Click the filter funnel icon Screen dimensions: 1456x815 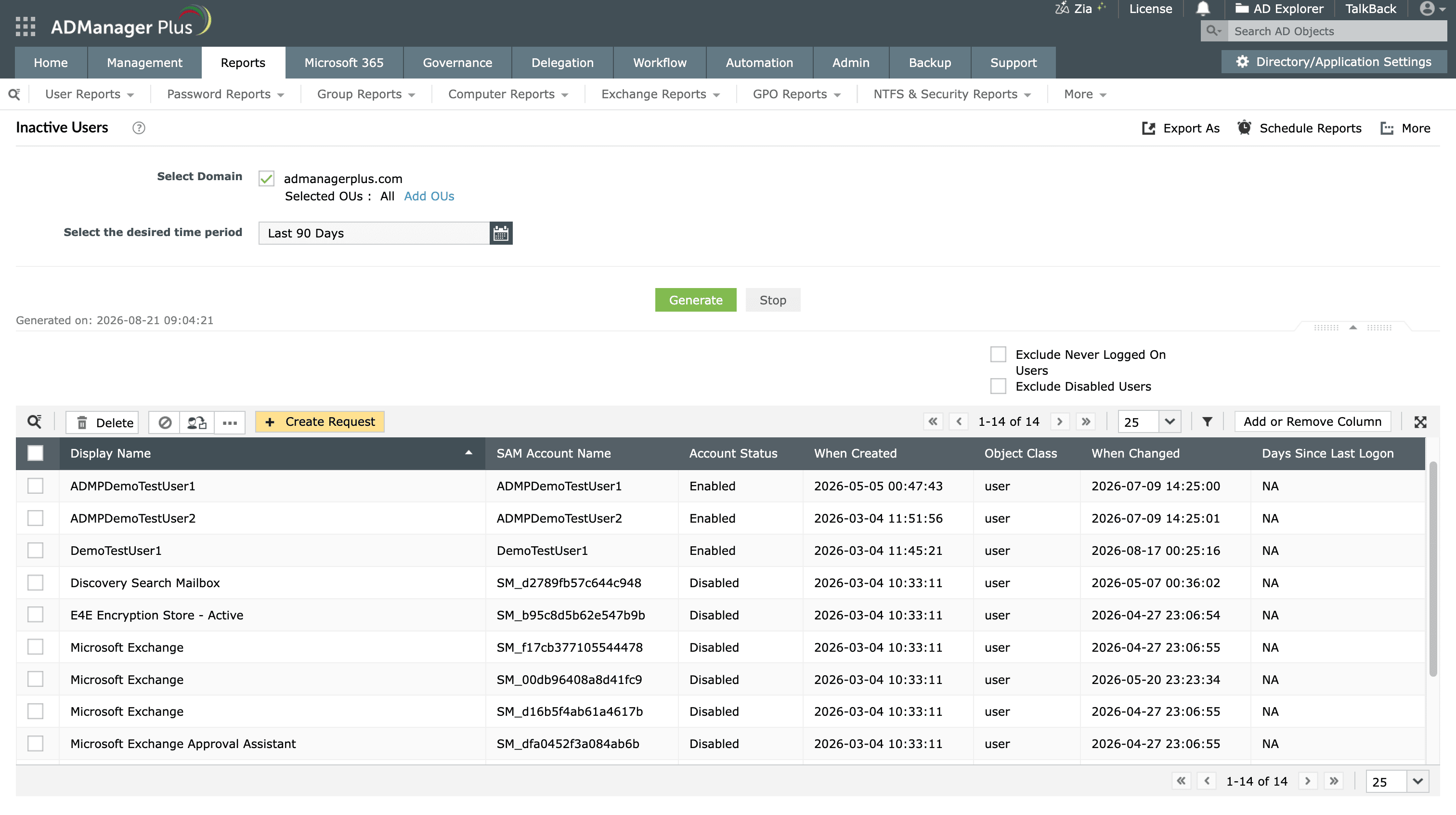[1207, 422]
